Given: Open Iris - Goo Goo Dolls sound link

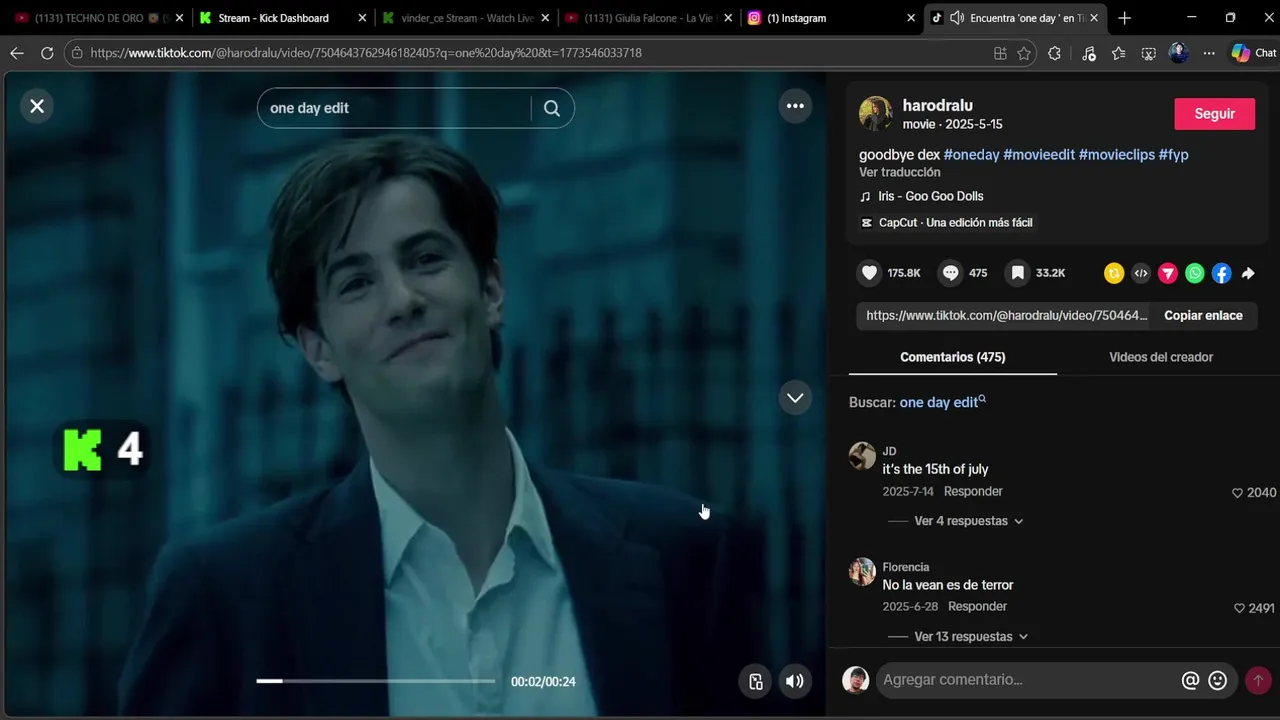Looking at the screenshot, I should click(931, 196).
